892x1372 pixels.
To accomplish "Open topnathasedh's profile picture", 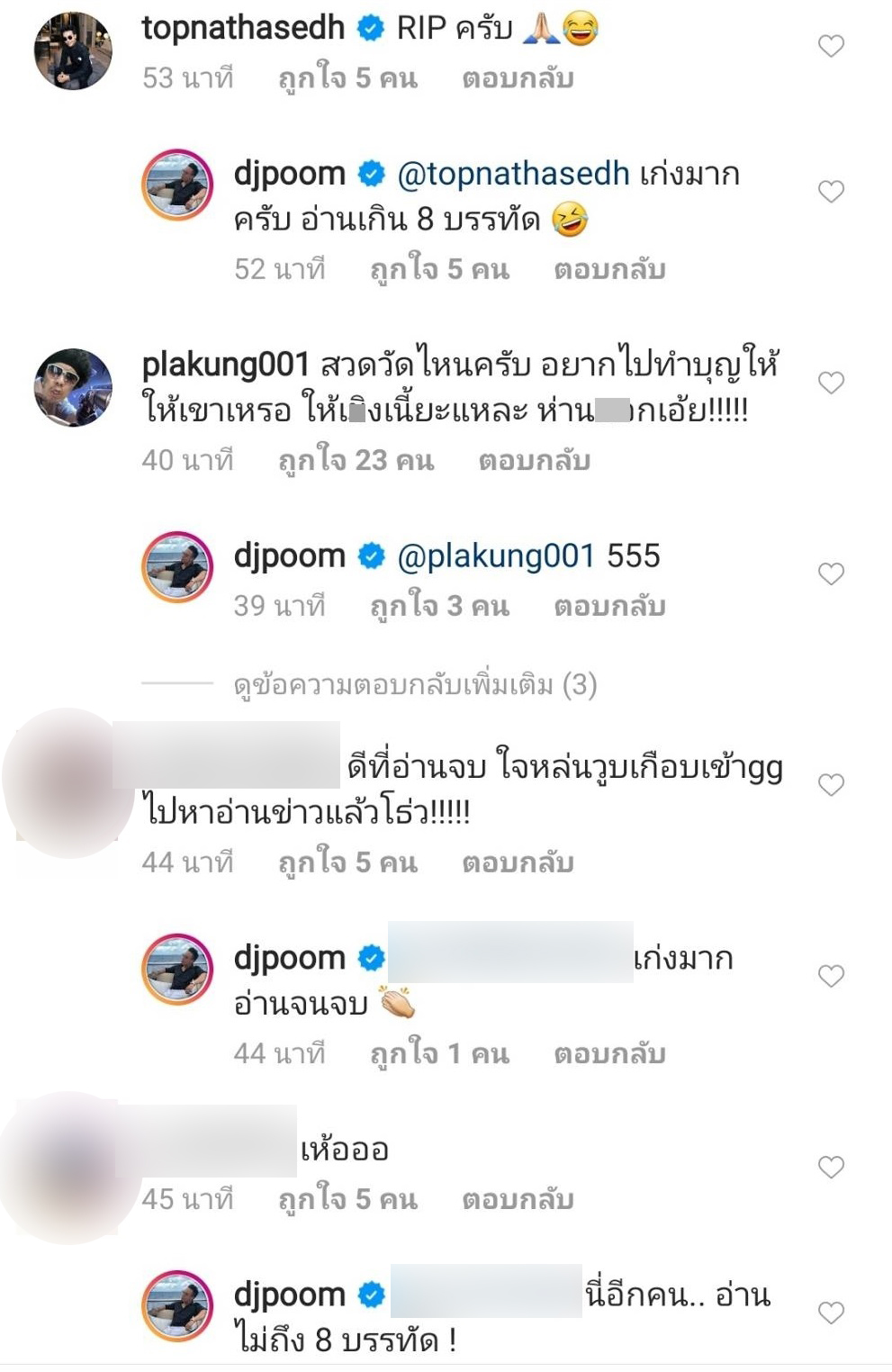I will (x=73, y=50).
